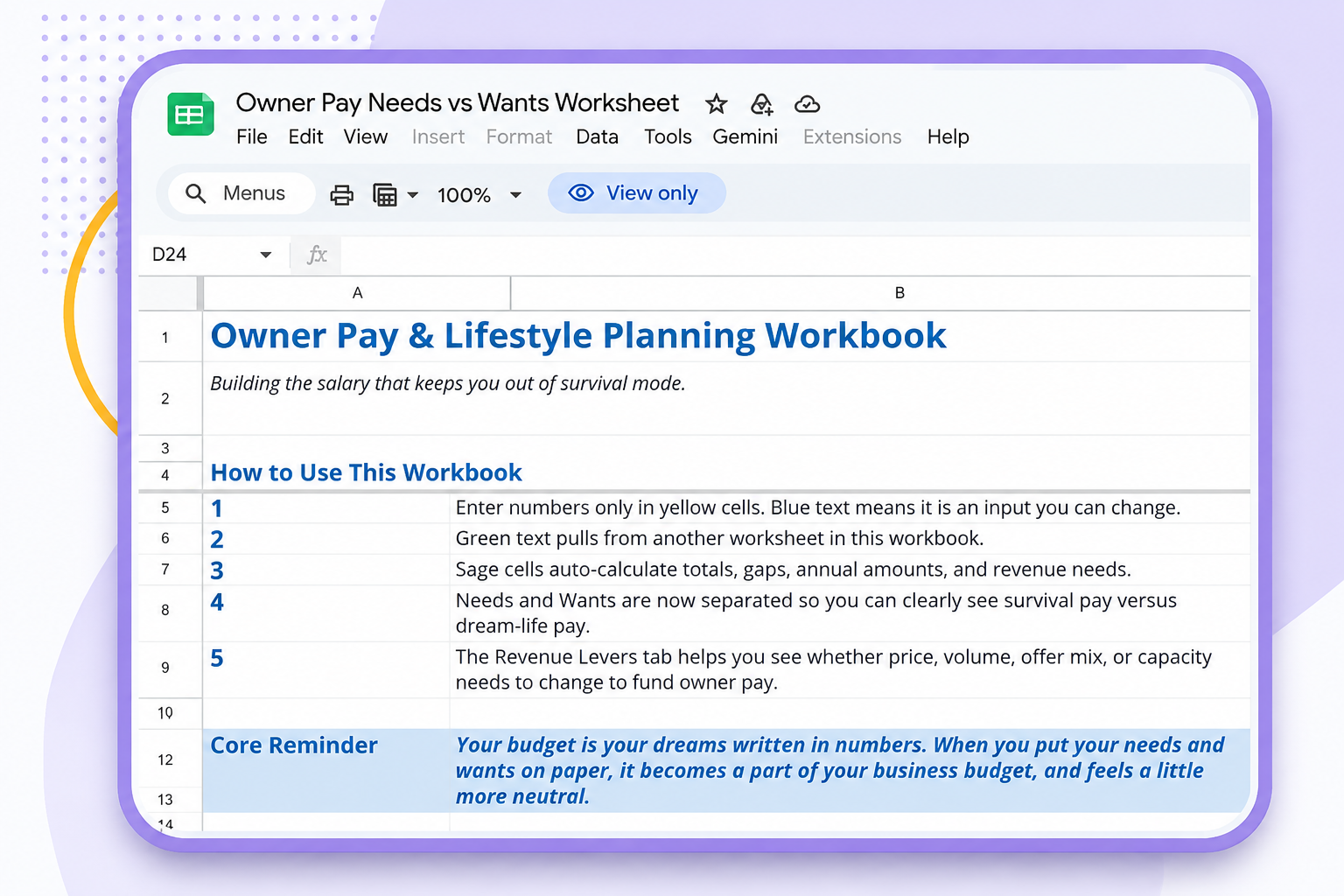Click the print icon in toolbar
Image resolution: width=1344 pixels, height=896 pixels.
coord(341,194)
